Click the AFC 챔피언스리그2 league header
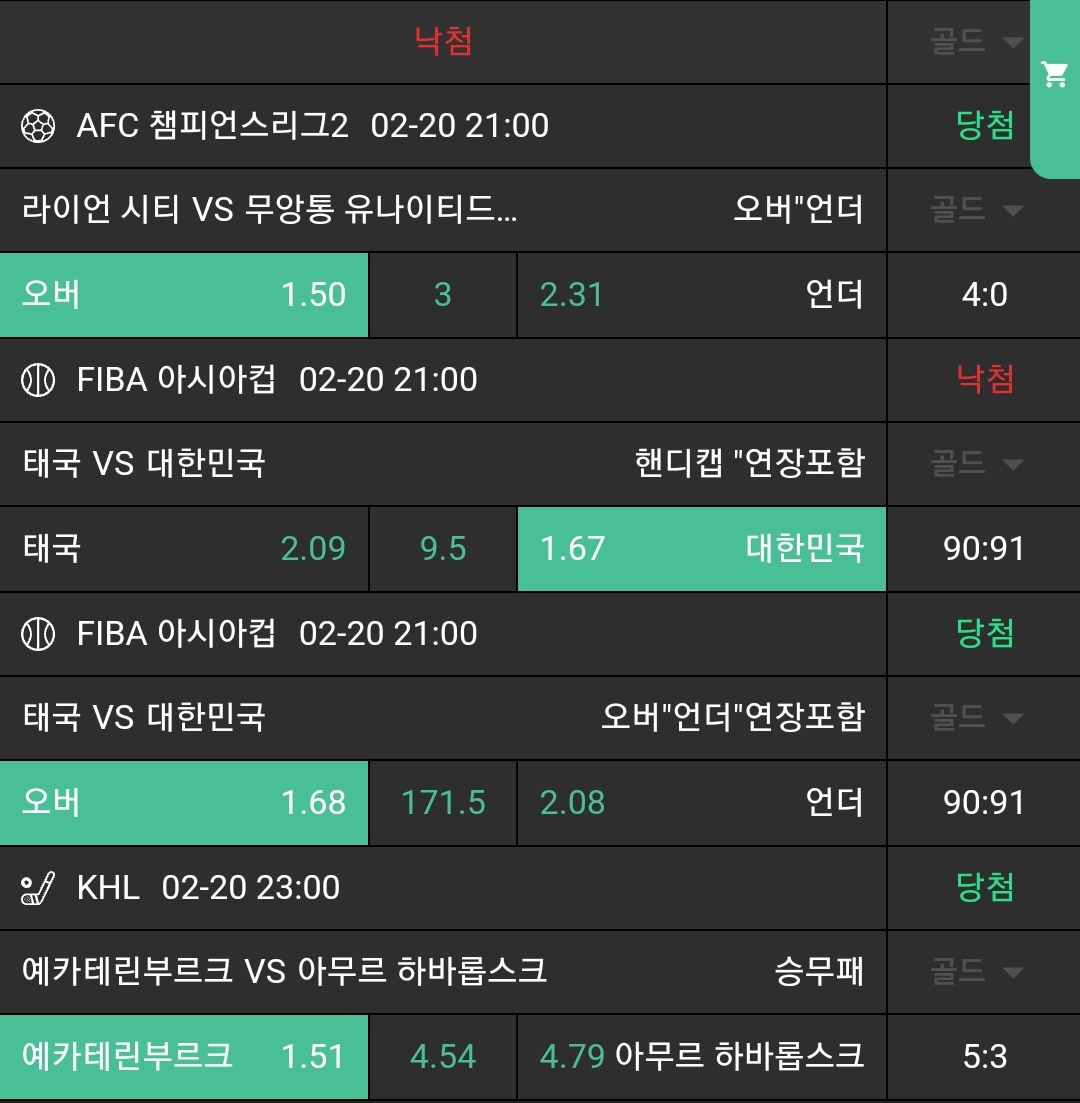 pyautogui.click(x=213, y=126)
